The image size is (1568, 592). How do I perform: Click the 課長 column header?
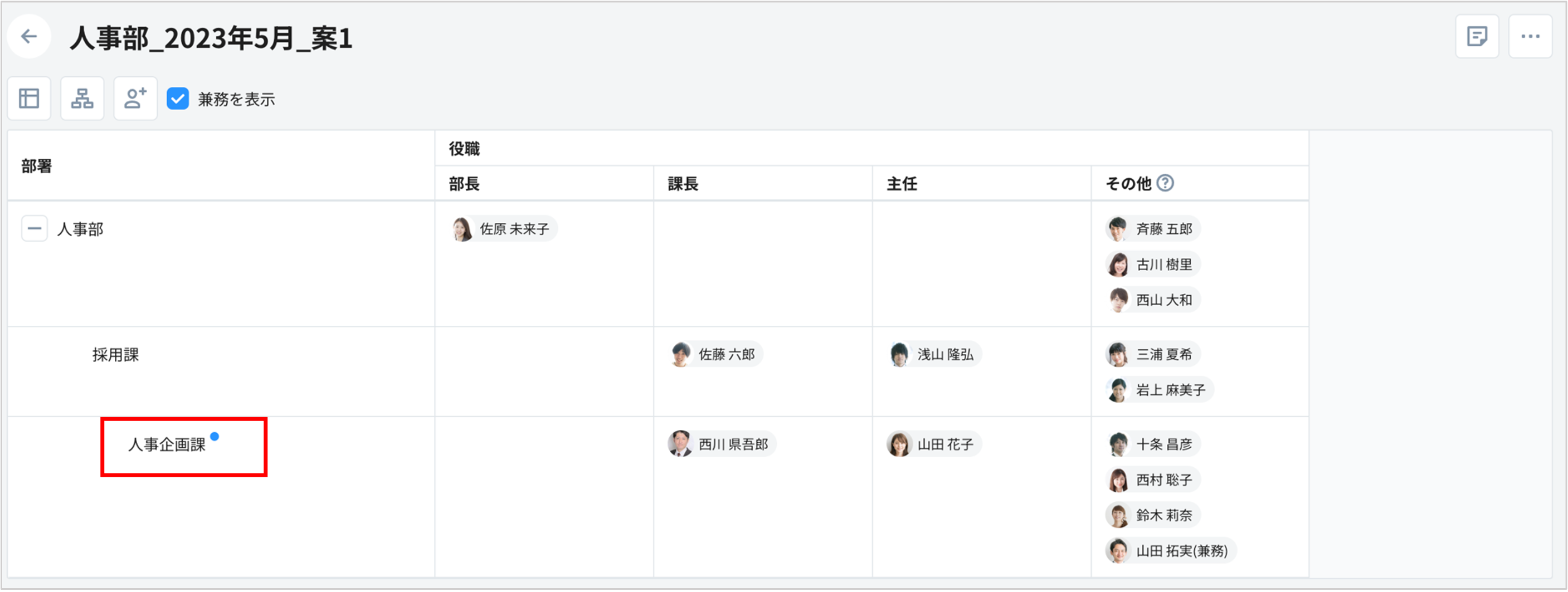[x=683, y=184]
